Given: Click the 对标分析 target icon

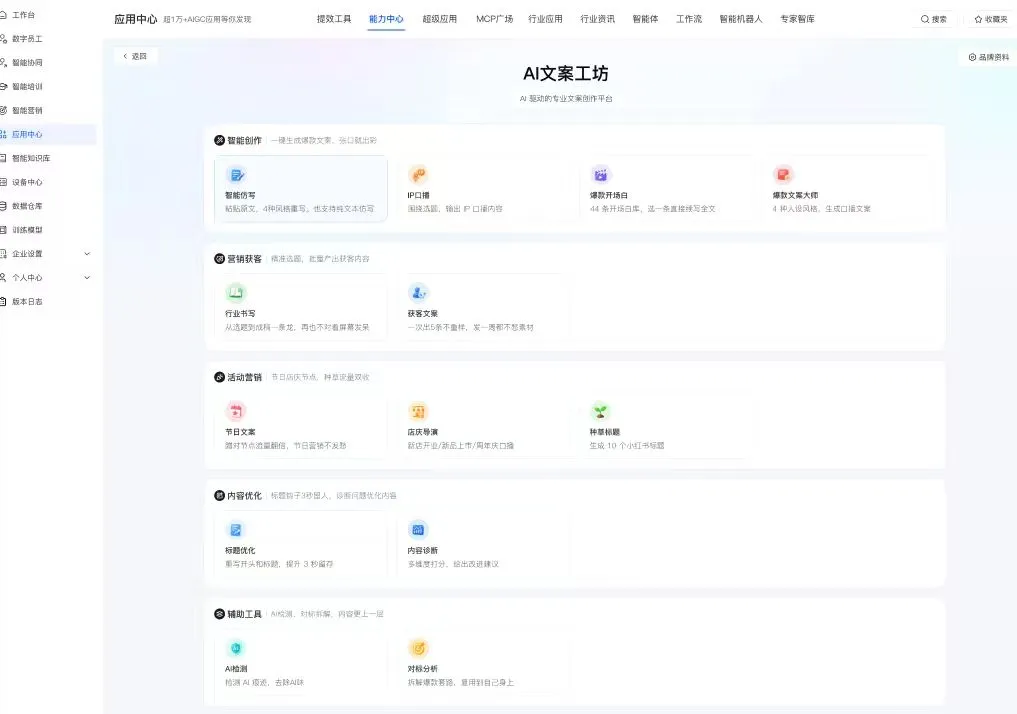Looking at the screenshot, I should click(418, 648).
